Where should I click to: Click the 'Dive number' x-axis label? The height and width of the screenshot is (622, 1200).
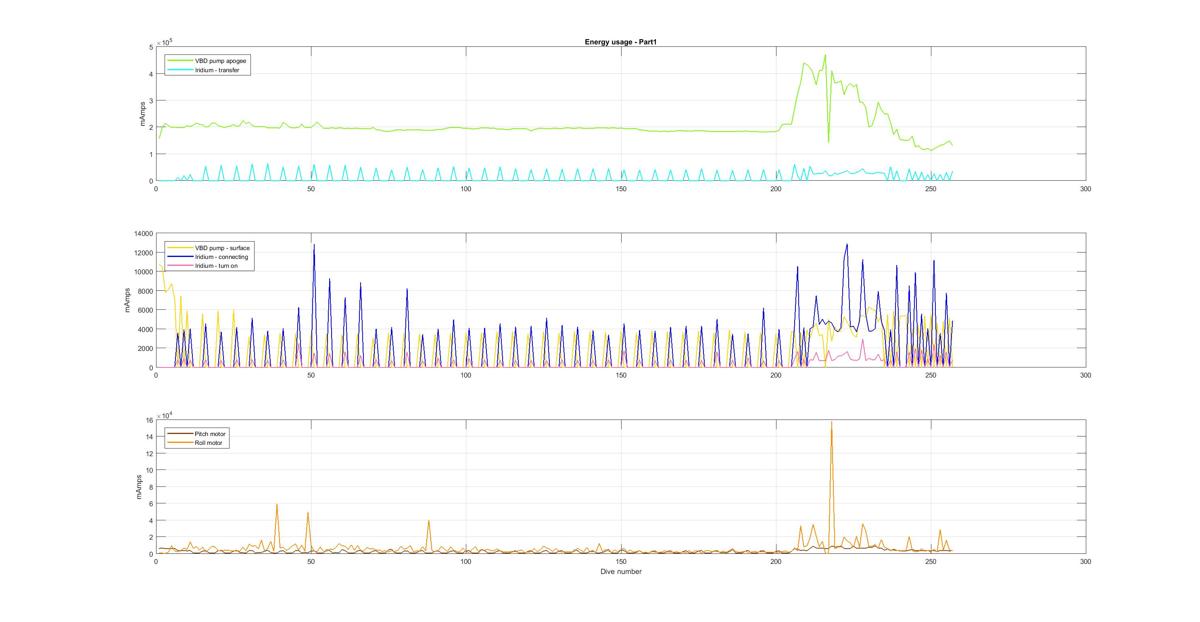[620, 572]
